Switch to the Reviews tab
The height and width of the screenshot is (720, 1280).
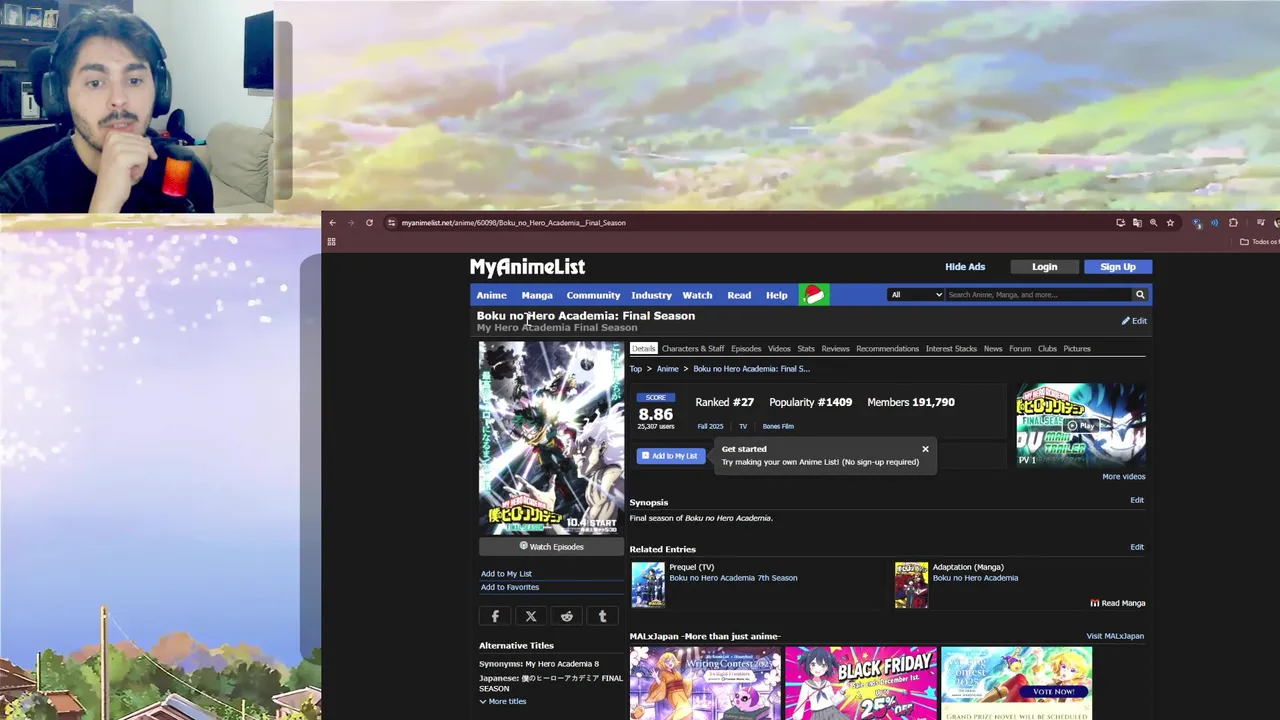[835, 349]
